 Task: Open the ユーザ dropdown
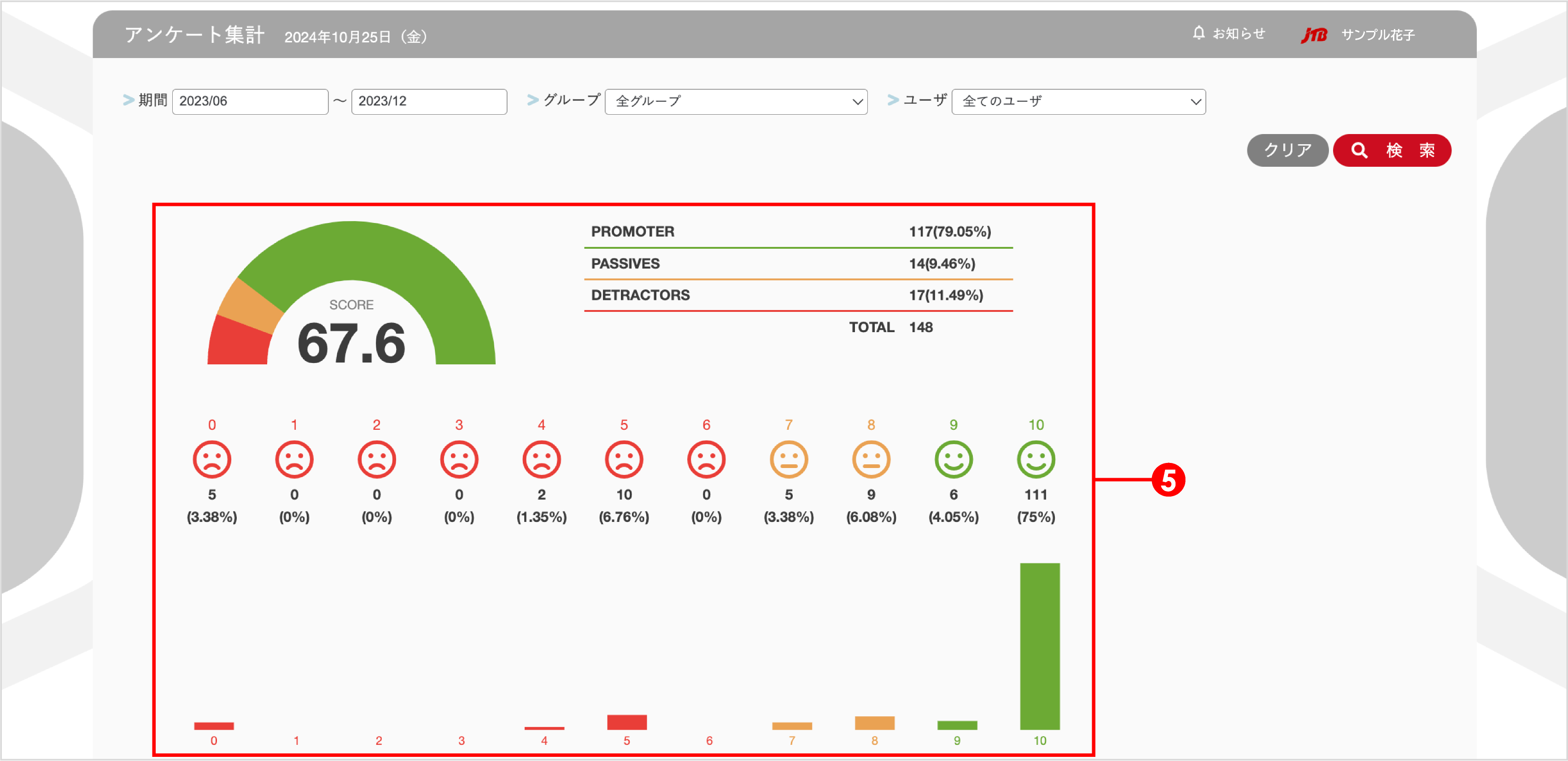click(x=1078, y=102)
